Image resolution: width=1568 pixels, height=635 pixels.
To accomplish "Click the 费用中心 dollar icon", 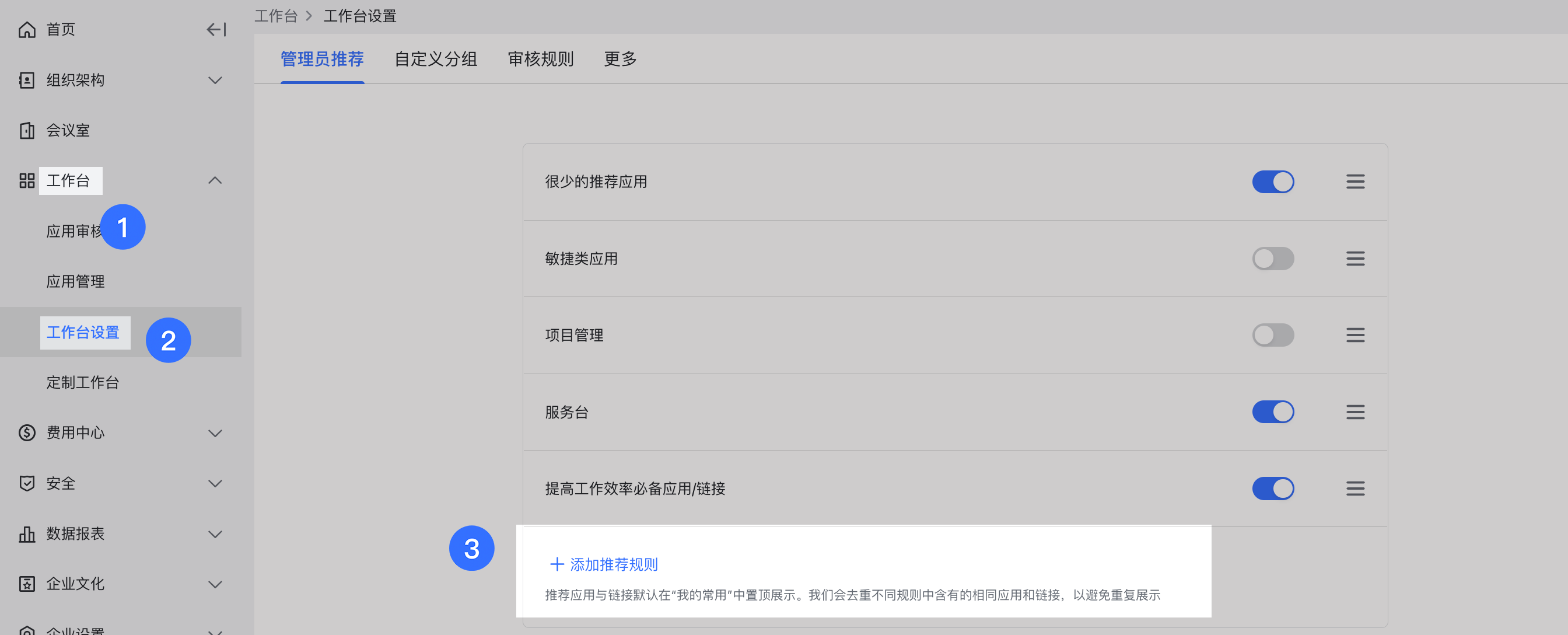I will [x=27, y=433].
